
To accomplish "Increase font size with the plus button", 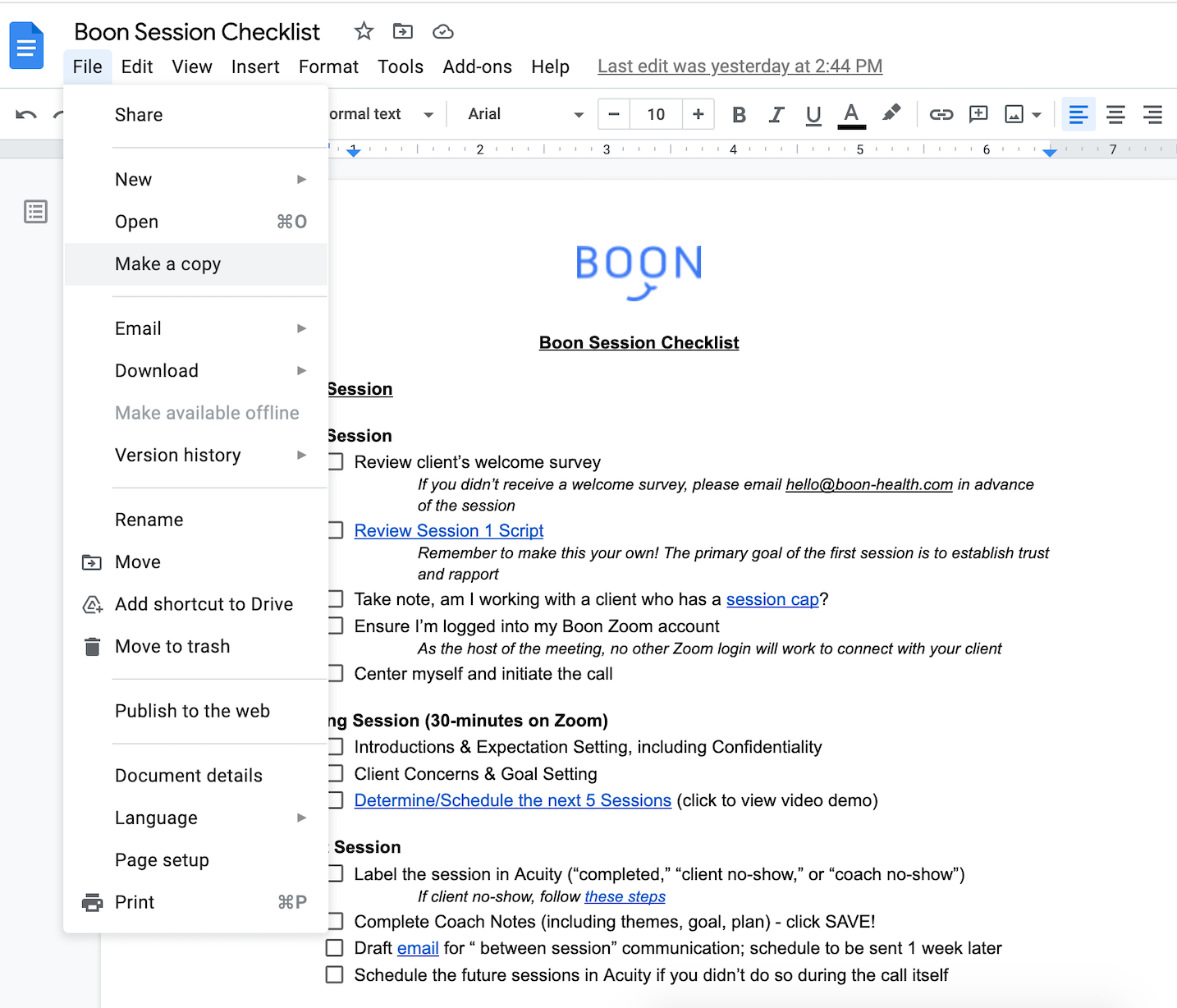I will tap(698, 114).
